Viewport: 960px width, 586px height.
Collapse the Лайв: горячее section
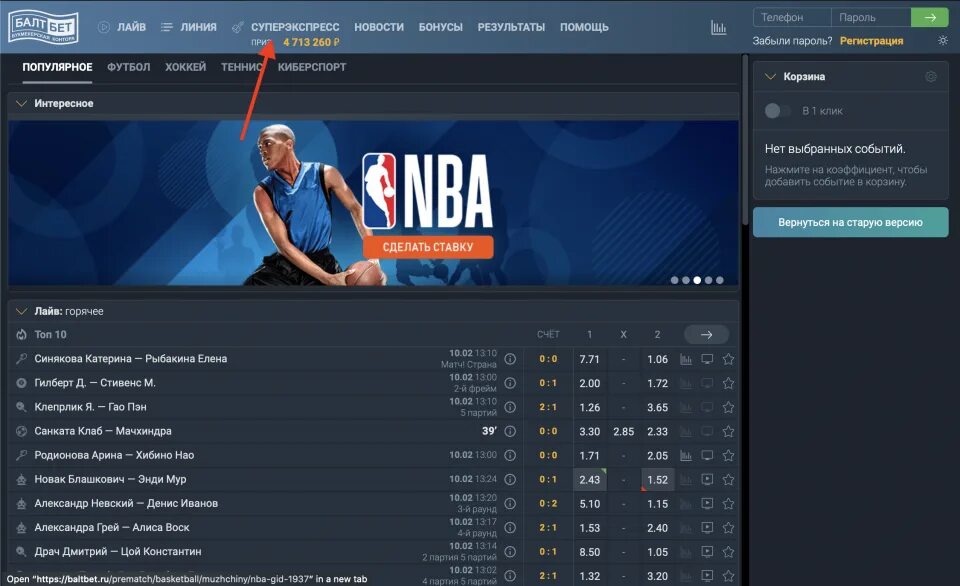(x=21, y=311)
